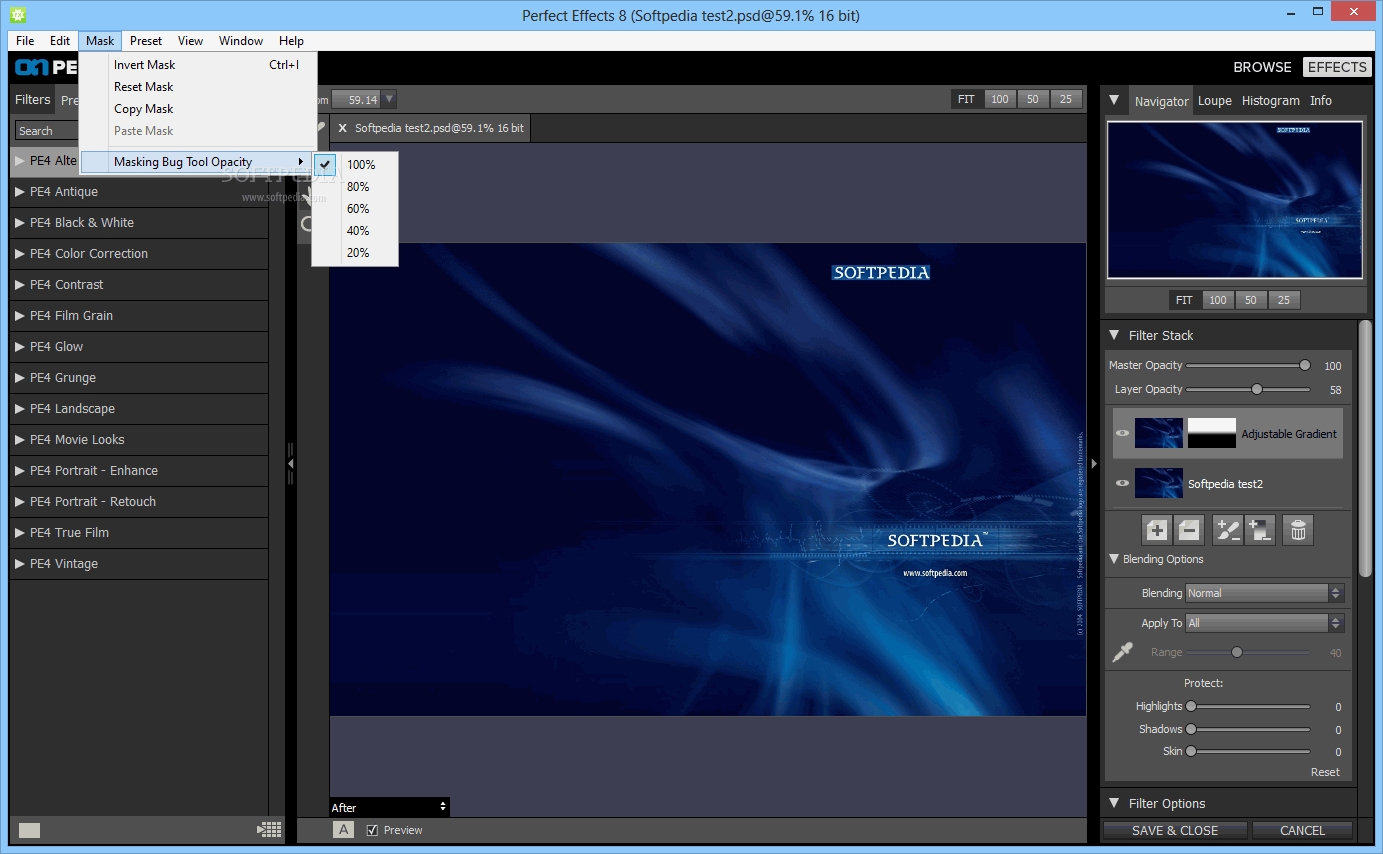Click the add gradient mask icon

[x=1260, y=530]
